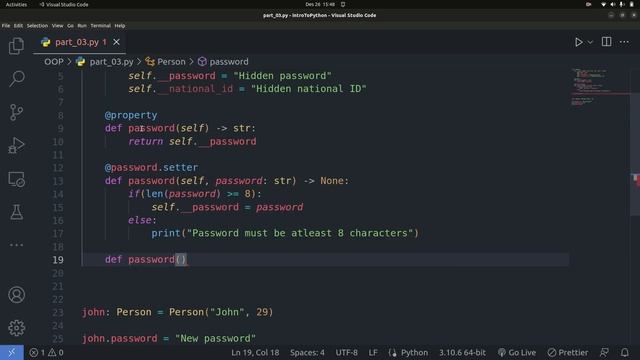Screen dimensions: 640x360
Task: Click the @property decorator text
Action: pos(131,115)
